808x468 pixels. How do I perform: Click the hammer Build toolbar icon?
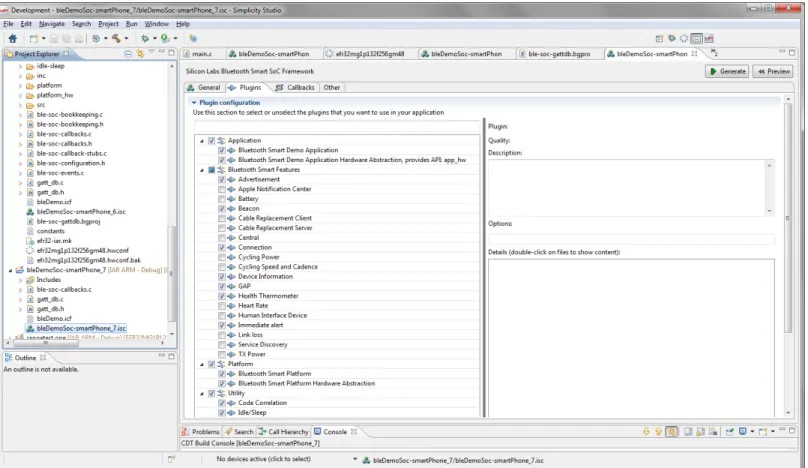(x=116, y=38)
